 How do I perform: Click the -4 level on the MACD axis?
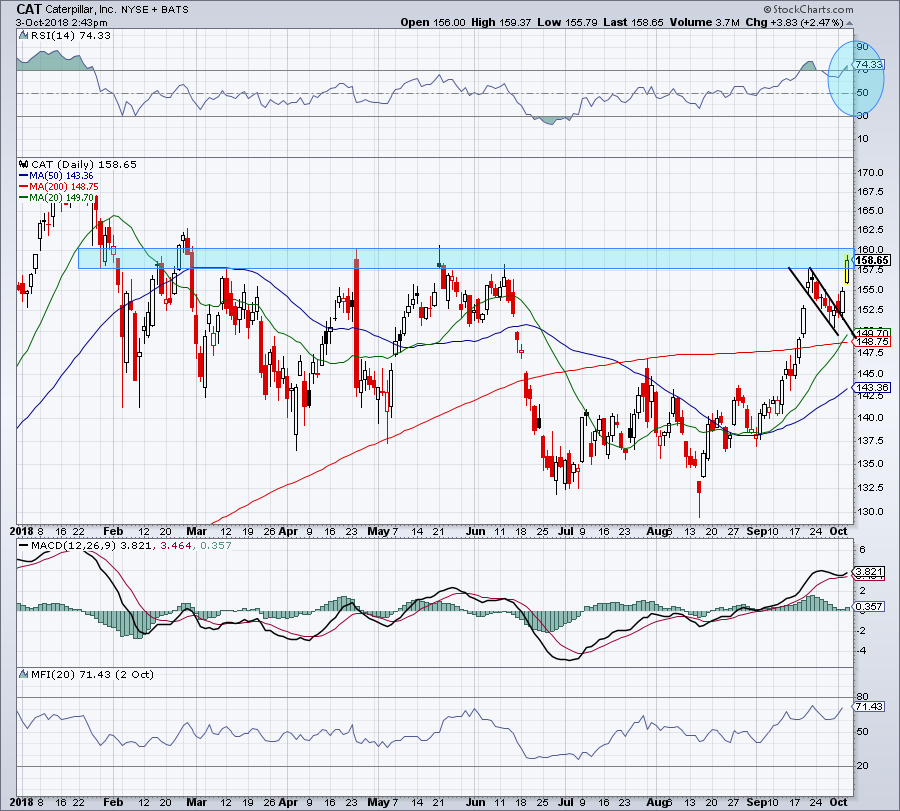click(x=862, y=651)
